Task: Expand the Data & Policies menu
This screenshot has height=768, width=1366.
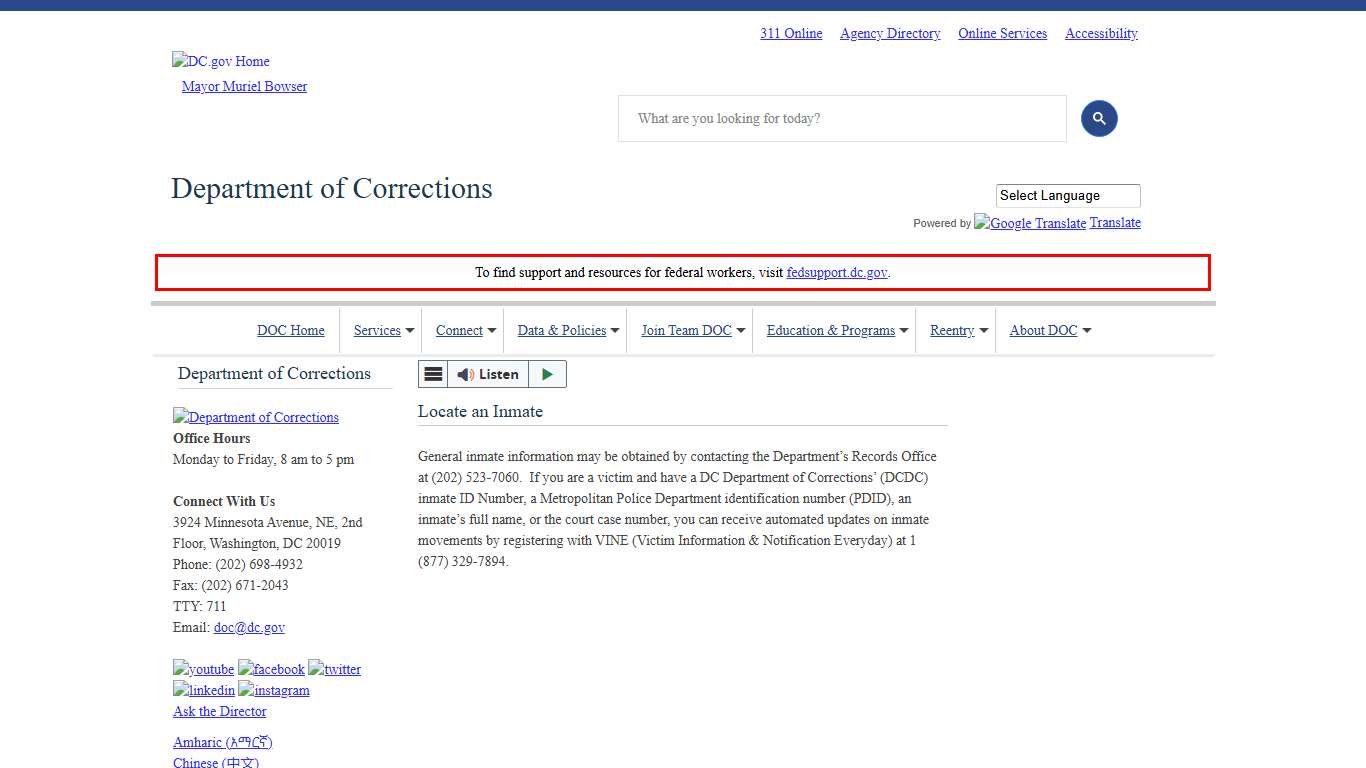Action: [x=567, y=331]
